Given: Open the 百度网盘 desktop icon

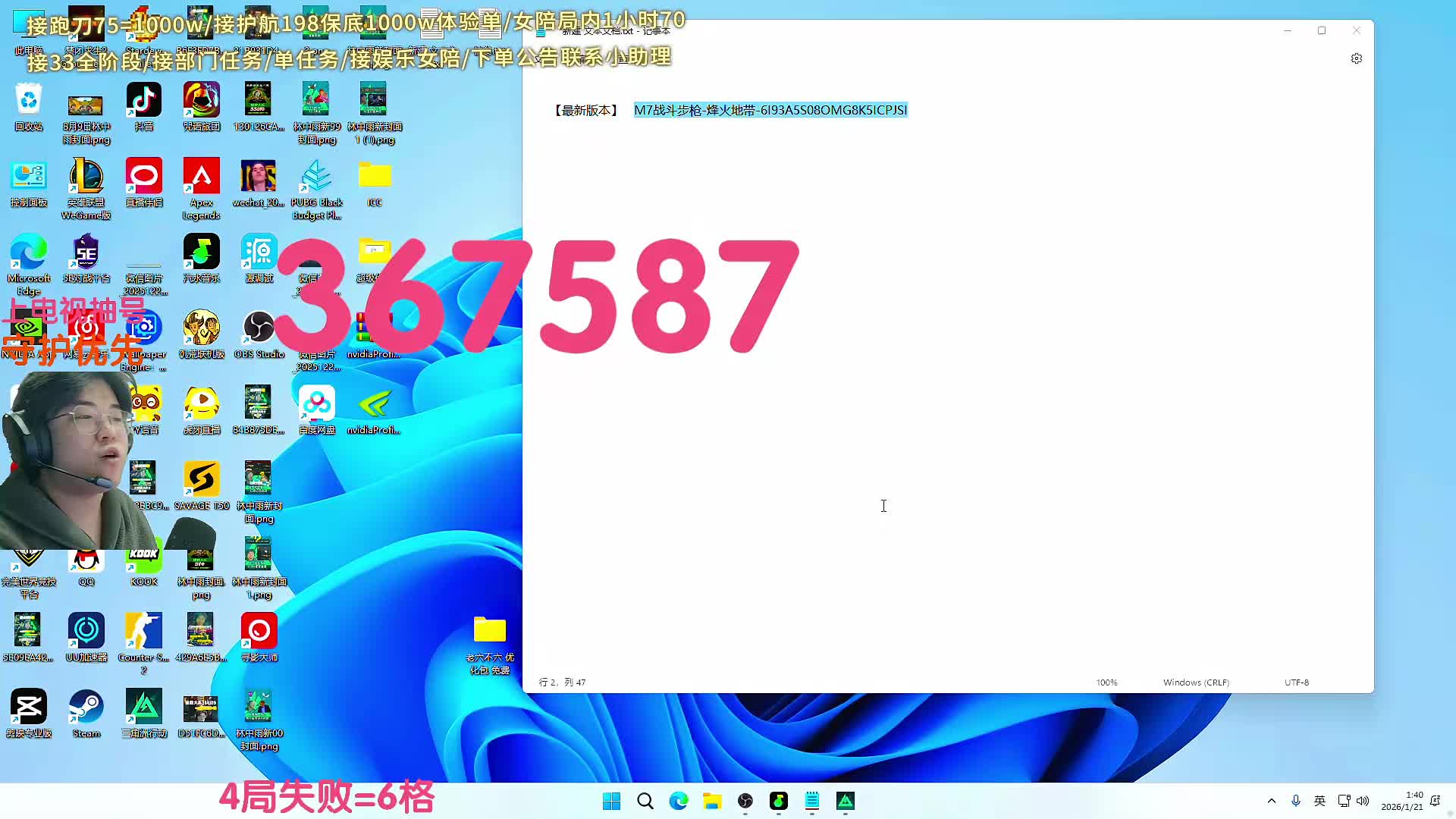Looking at the screenshot, I should (x=316, y=404).
